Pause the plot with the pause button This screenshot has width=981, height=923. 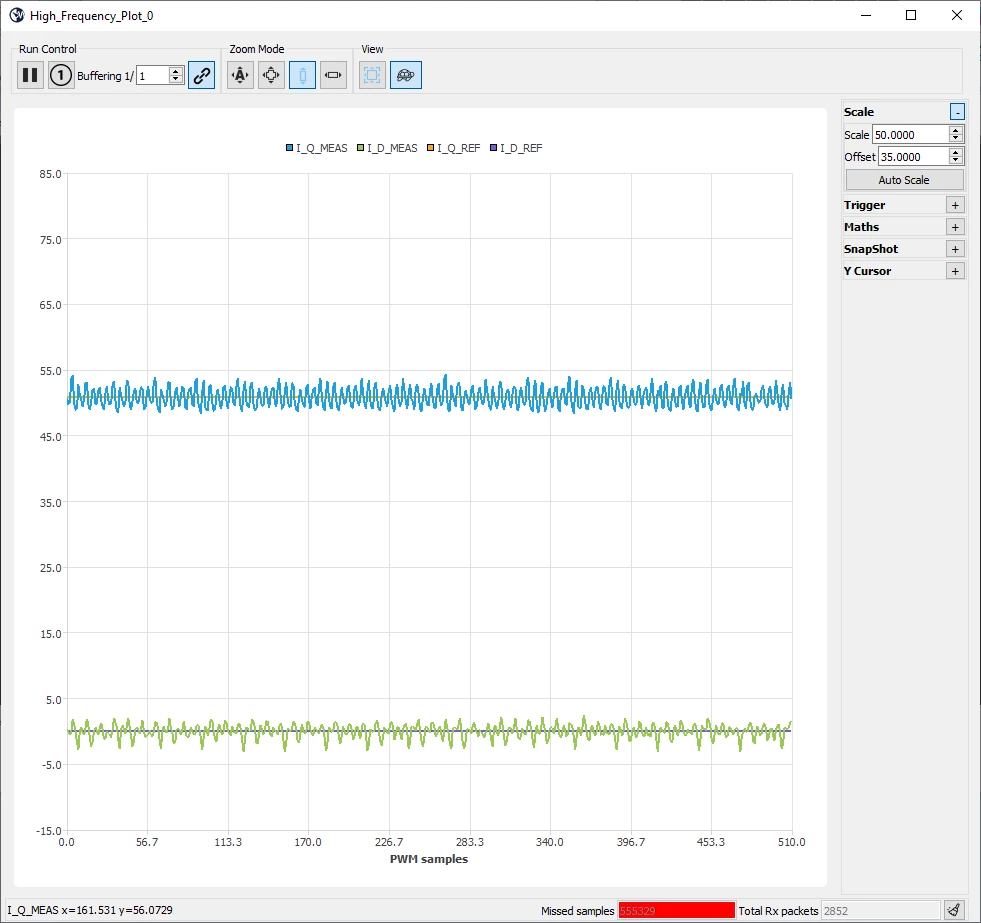30,75
